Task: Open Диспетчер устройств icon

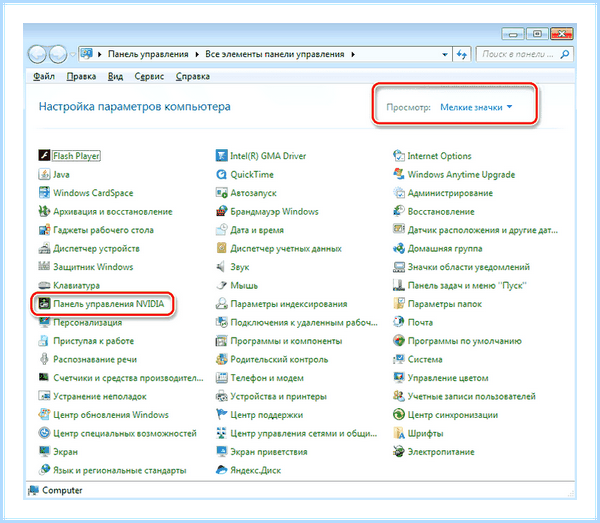Action: click(44, 248)
